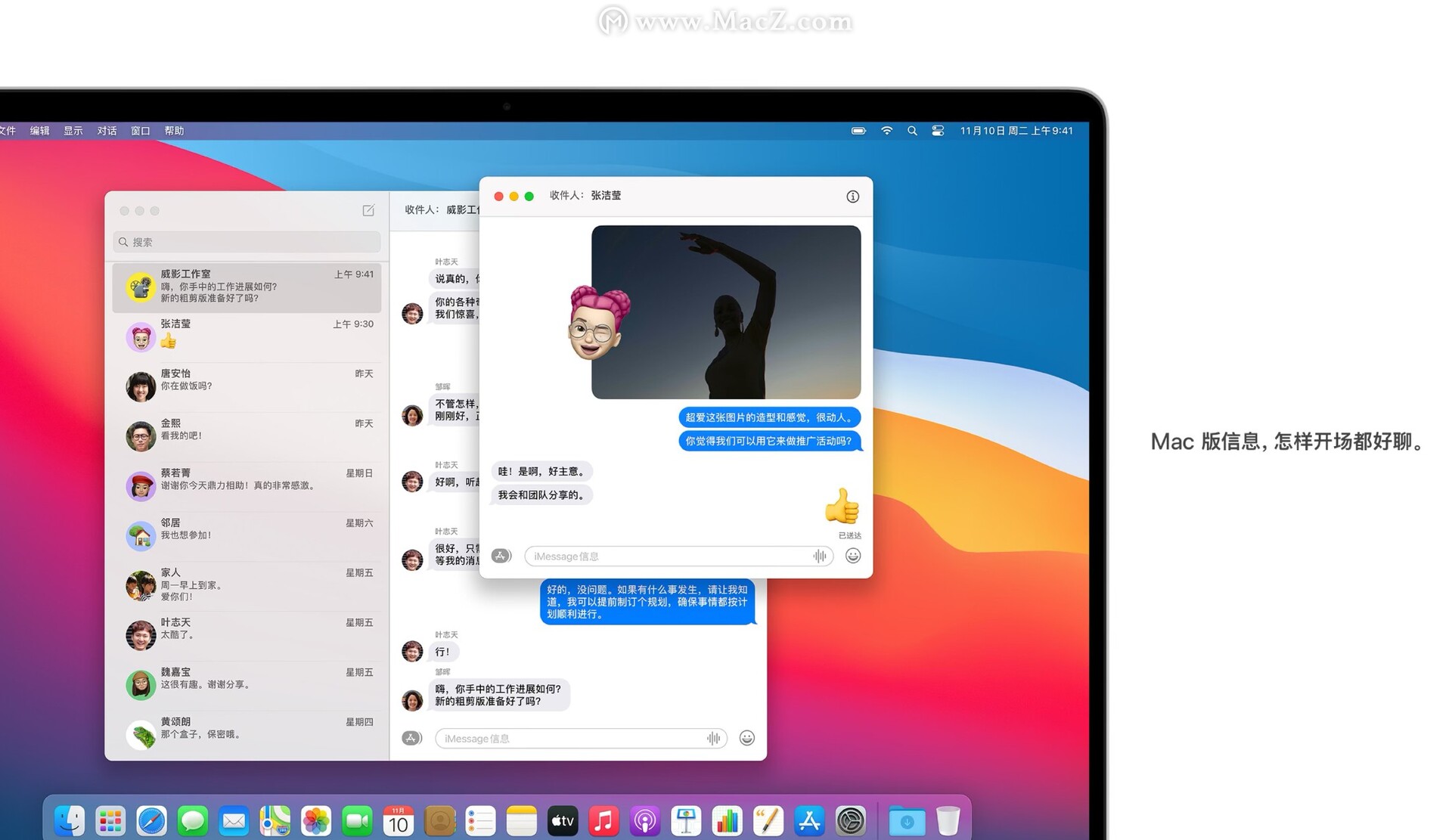Viewport: 1452px width, 840px height.
Task: Click the apps button beside bottom message field
Action: [x=411, y=738]
